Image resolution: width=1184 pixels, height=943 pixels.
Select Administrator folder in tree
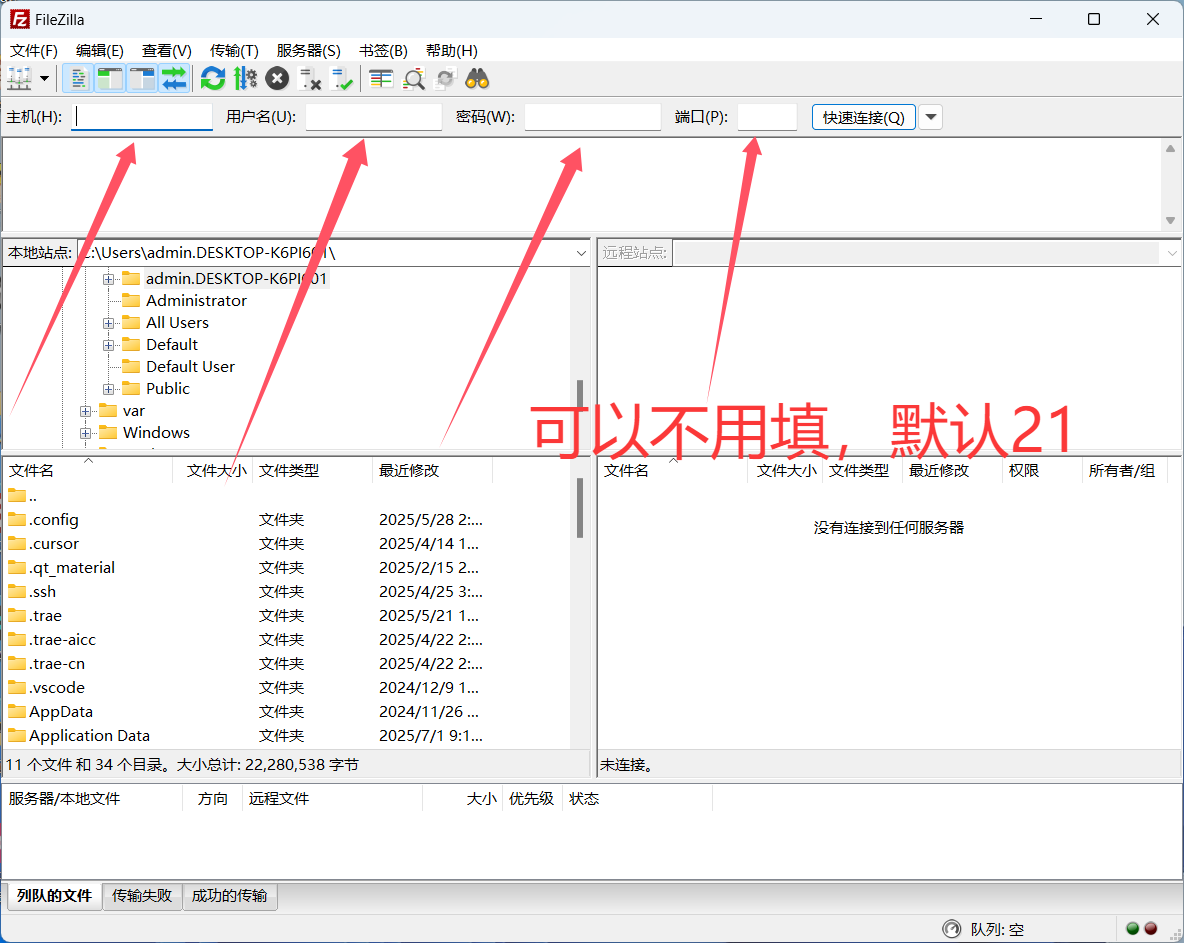(196, 300)
